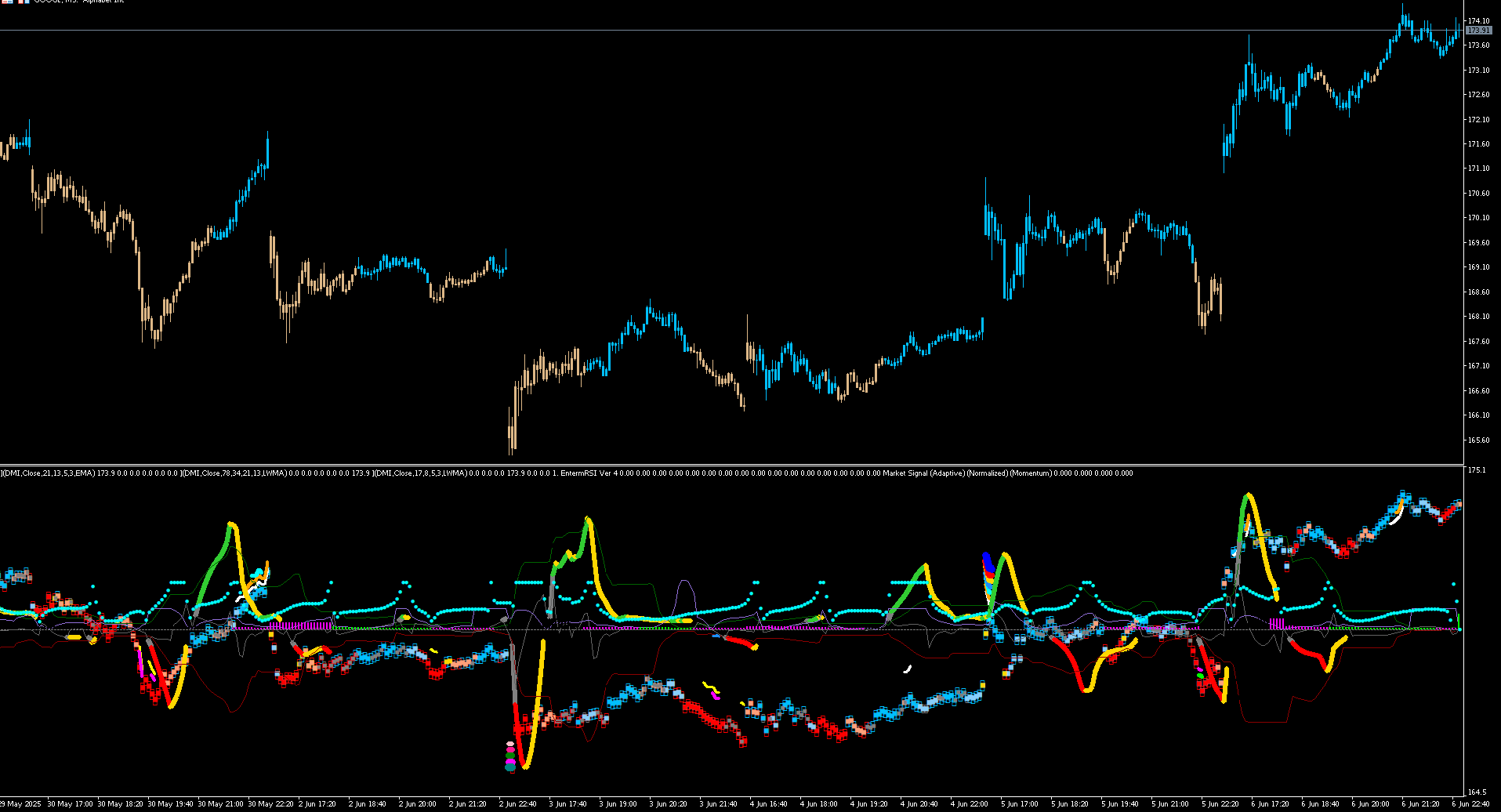Viewport: 1501px width, 812px height.
Task: Click the 30 May 18:20 time label
Action: pos(120,804)
